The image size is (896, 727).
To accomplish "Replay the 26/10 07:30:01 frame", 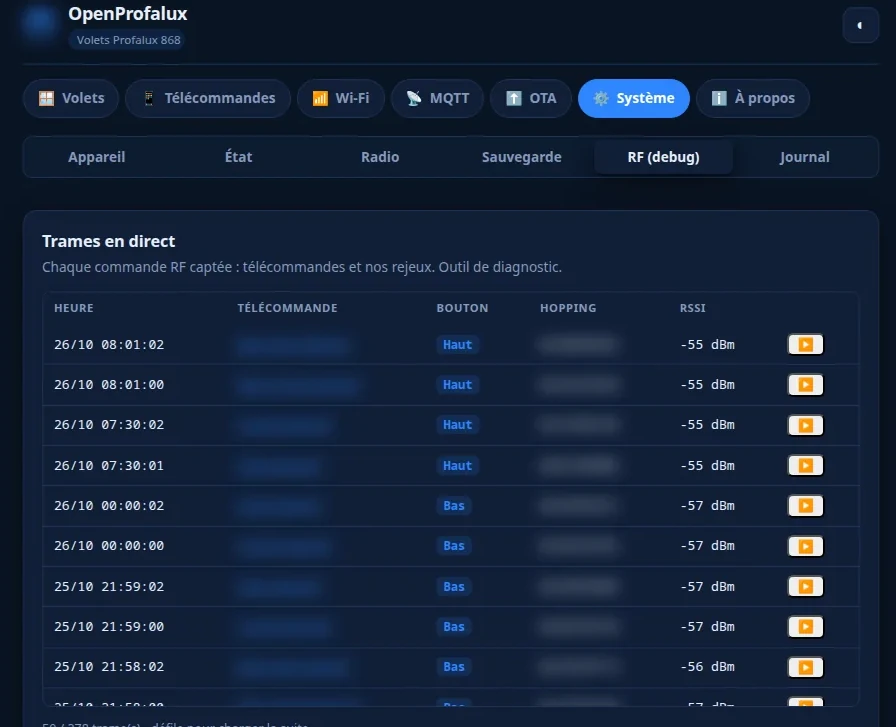I will tap(805, 465).
